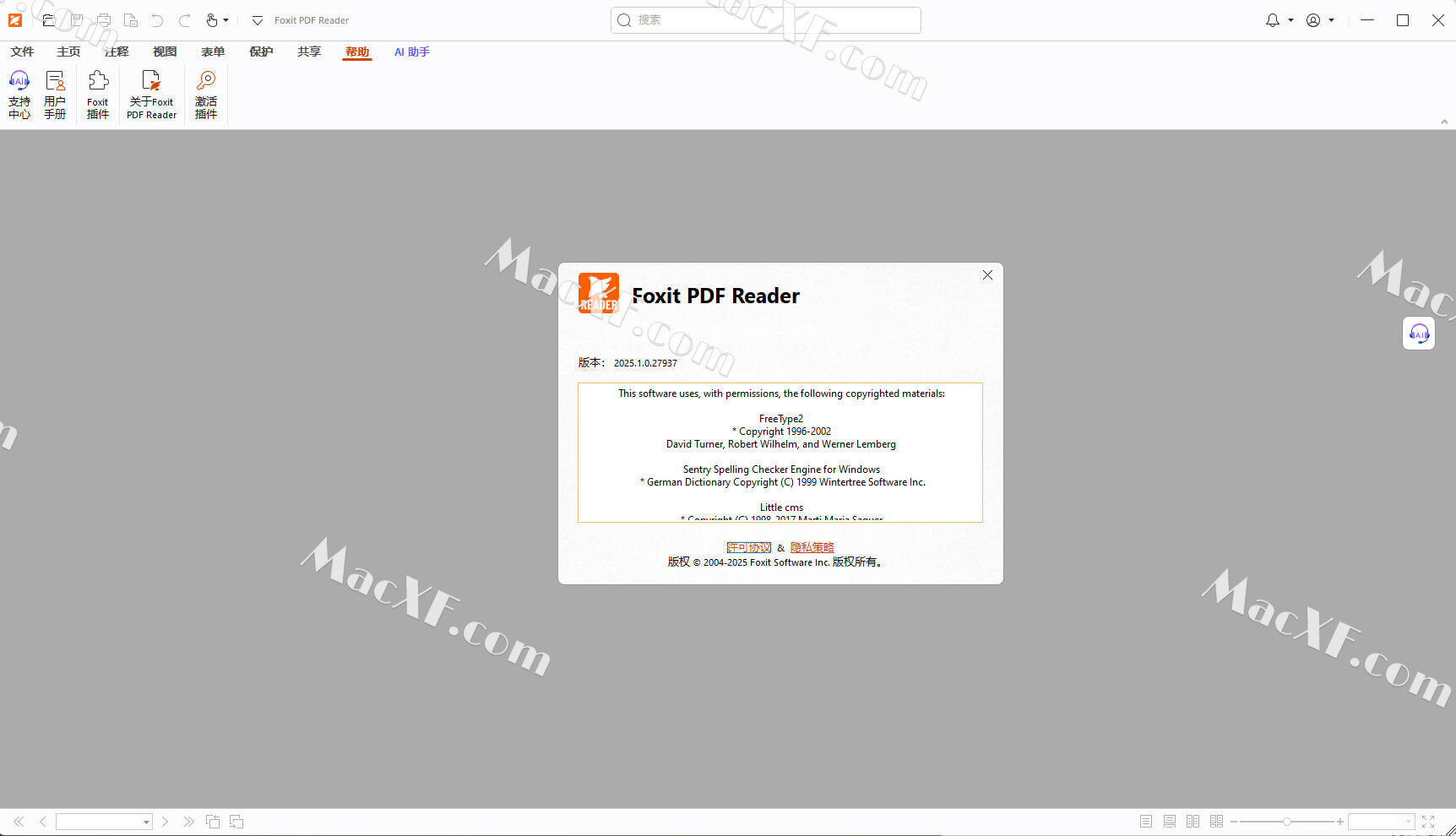Go to the last page with the double-right arrow
This screenshot has width=1456, height=836.
(x=189, y=822)
